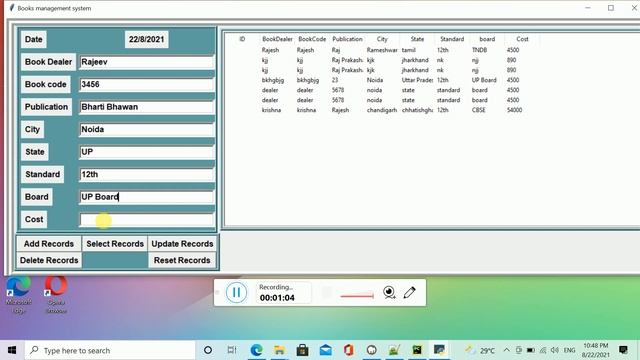Focus the Publication field with Bharti Bhawan
This screenshot has width=640, height=360.
point(147,107)
